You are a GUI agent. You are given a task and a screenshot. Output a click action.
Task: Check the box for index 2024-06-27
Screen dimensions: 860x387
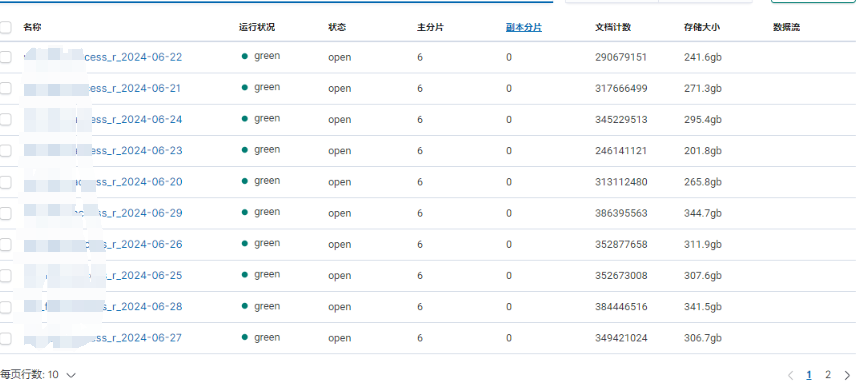(x=5, y=338)
